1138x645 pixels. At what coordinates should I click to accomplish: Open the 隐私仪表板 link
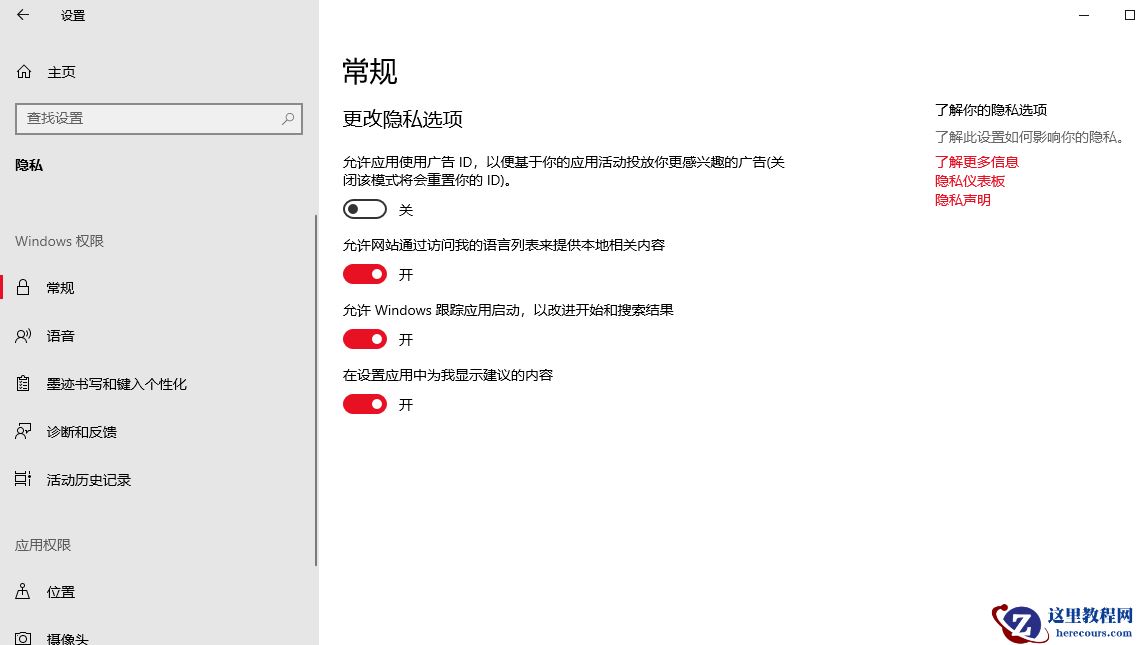(969, 180)
